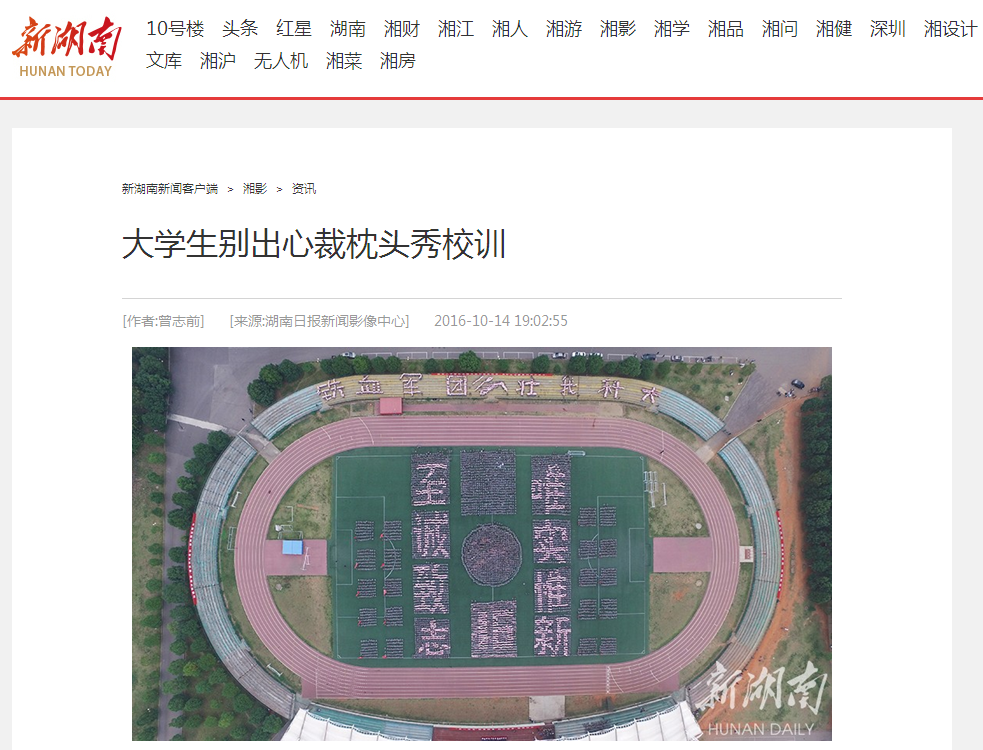
Task: Select the 湘学 channel
Action: click(671, 29)
